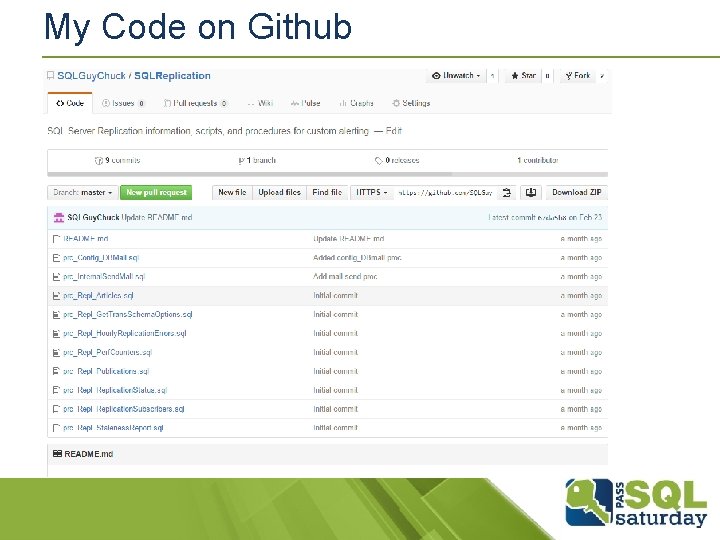Open the Update README.md latest commit message
Screen dimensions: 720x540
pyautogui.click(x=157, y=218)
